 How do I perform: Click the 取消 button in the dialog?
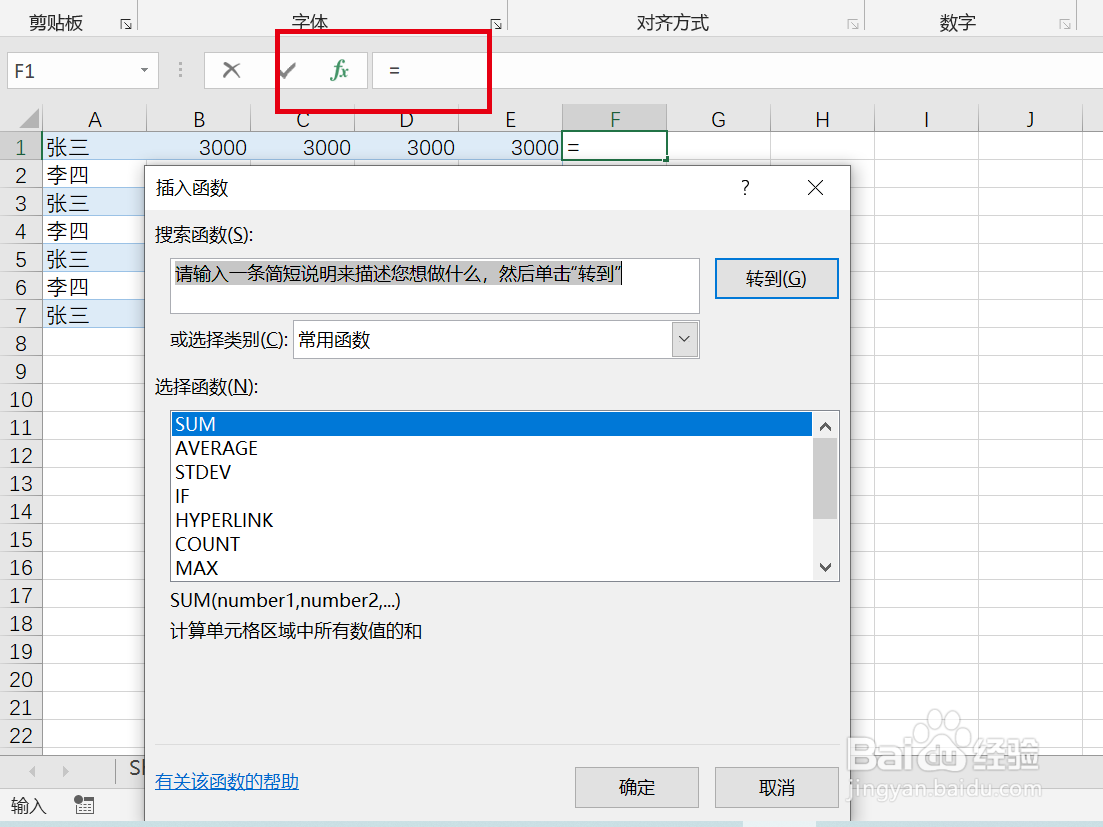click(x=776, y=787)
